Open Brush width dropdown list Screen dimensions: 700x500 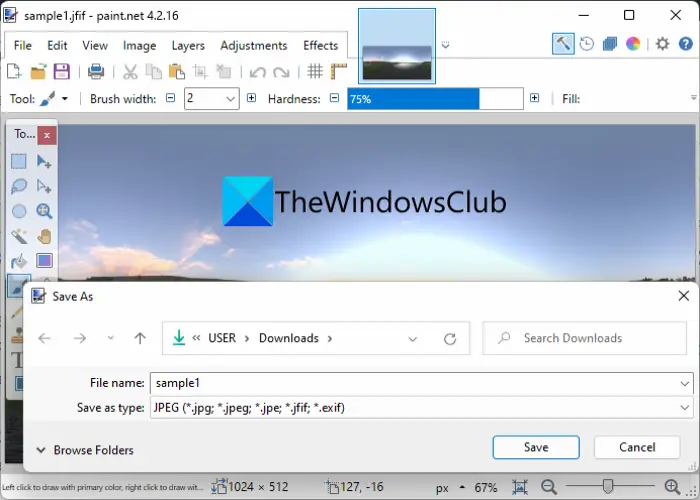pyautogui.click(x=230, y=99)
